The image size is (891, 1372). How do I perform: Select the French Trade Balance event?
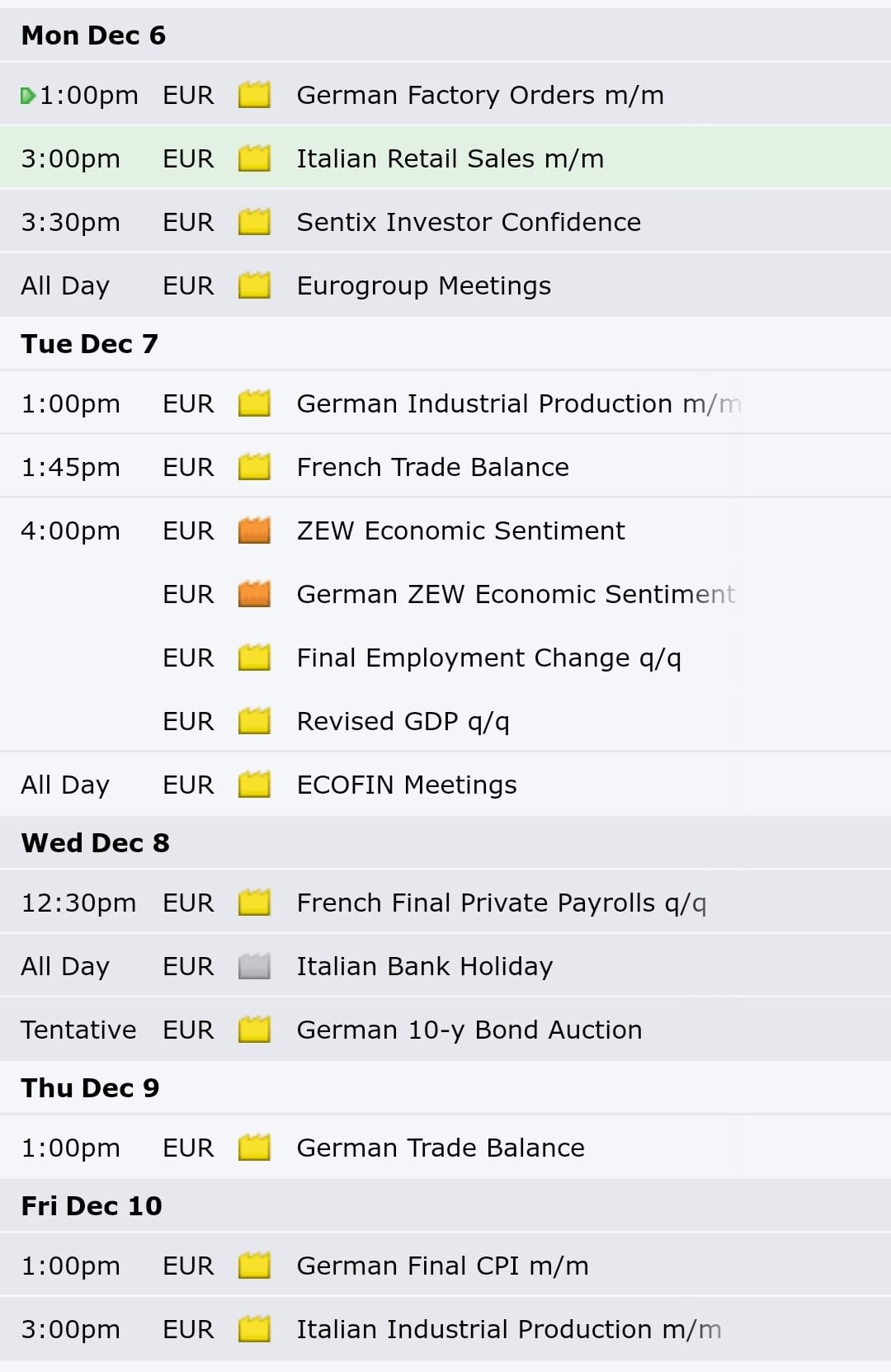(x=445, y=467)
